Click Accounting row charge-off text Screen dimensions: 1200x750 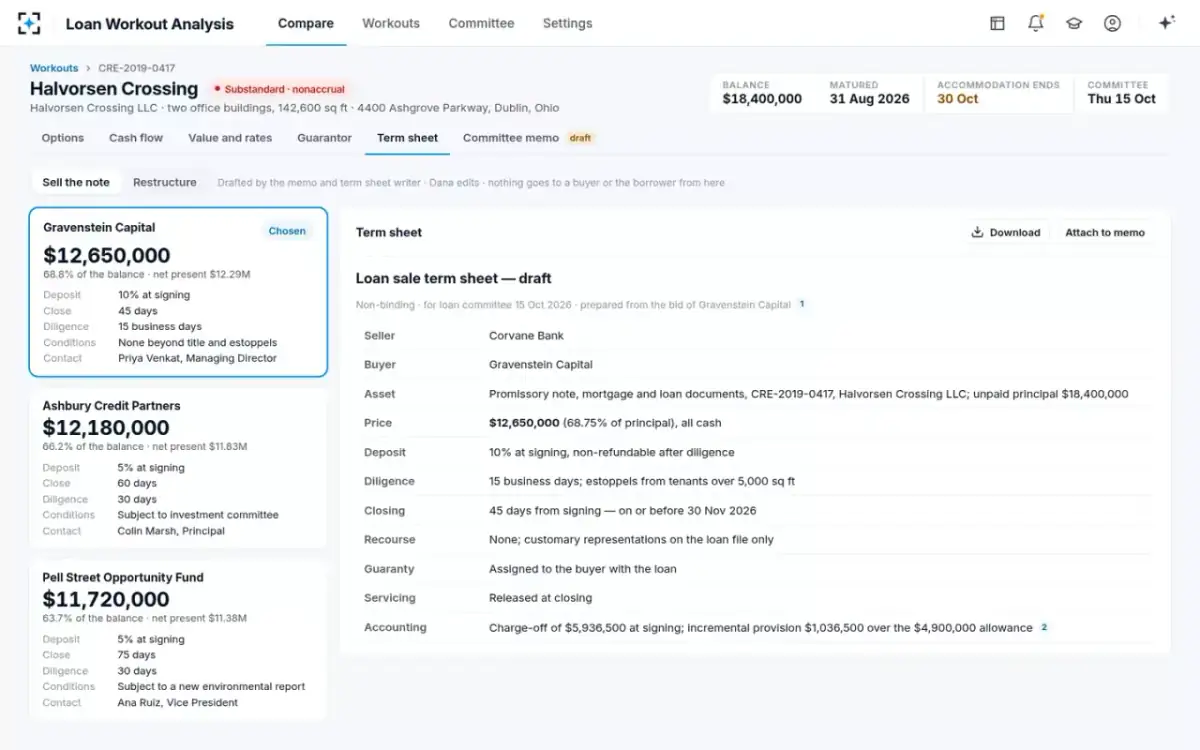pyautogui.click(x=761, y=628)
